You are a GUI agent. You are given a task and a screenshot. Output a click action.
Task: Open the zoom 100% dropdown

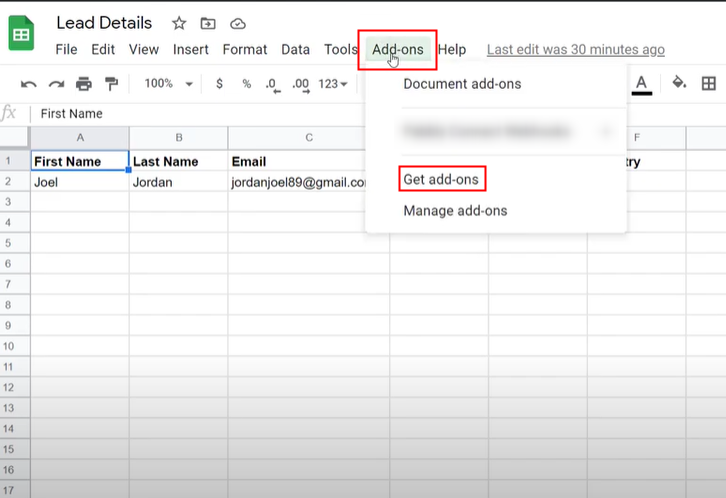(x=168, y=84)
